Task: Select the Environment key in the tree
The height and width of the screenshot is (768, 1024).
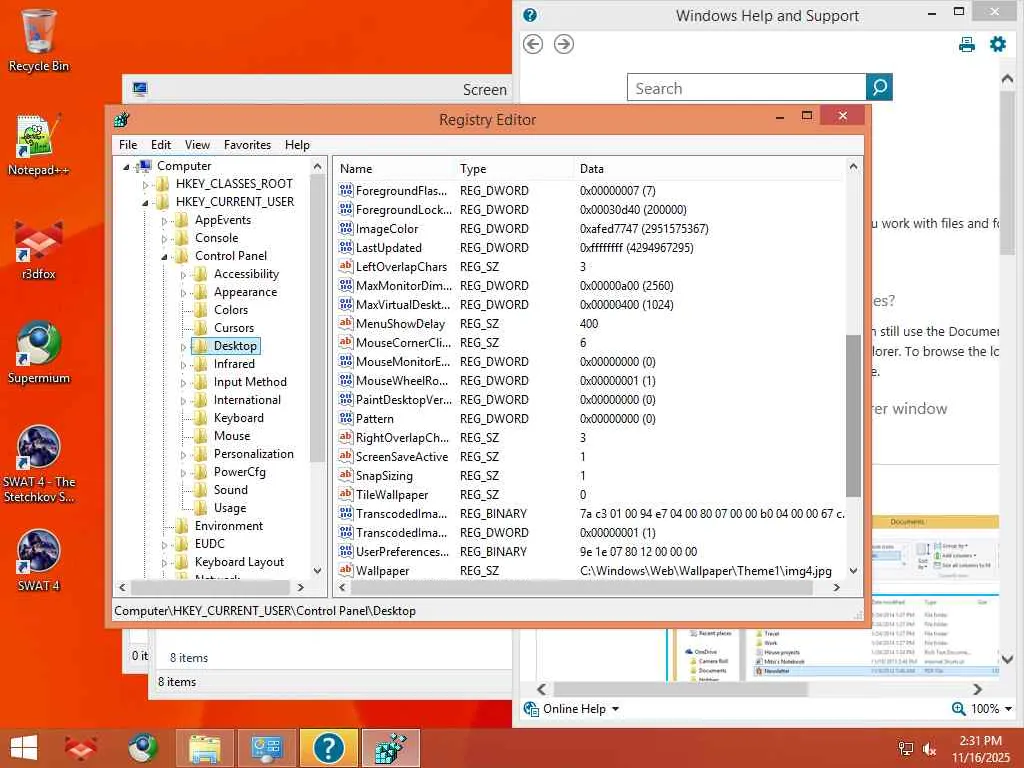Action: click(229, 526)
